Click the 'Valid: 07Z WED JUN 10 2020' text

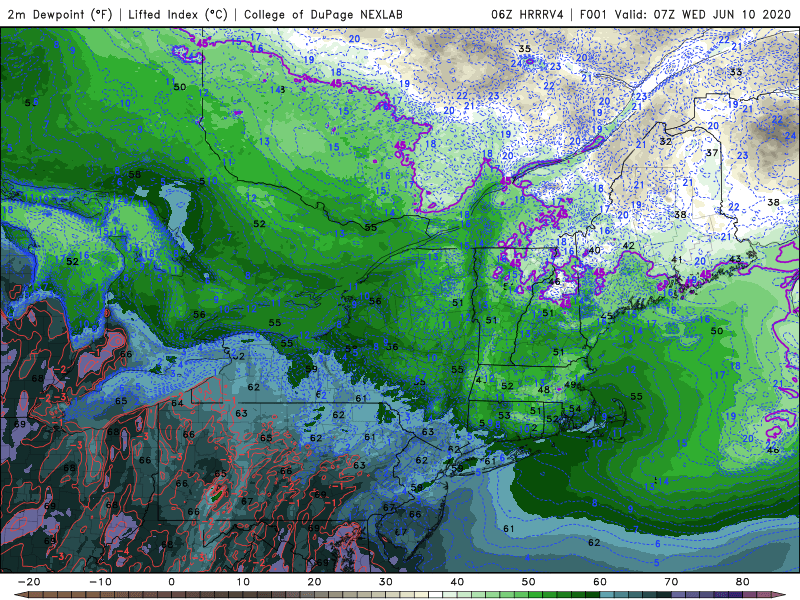(x=704, y=14)
